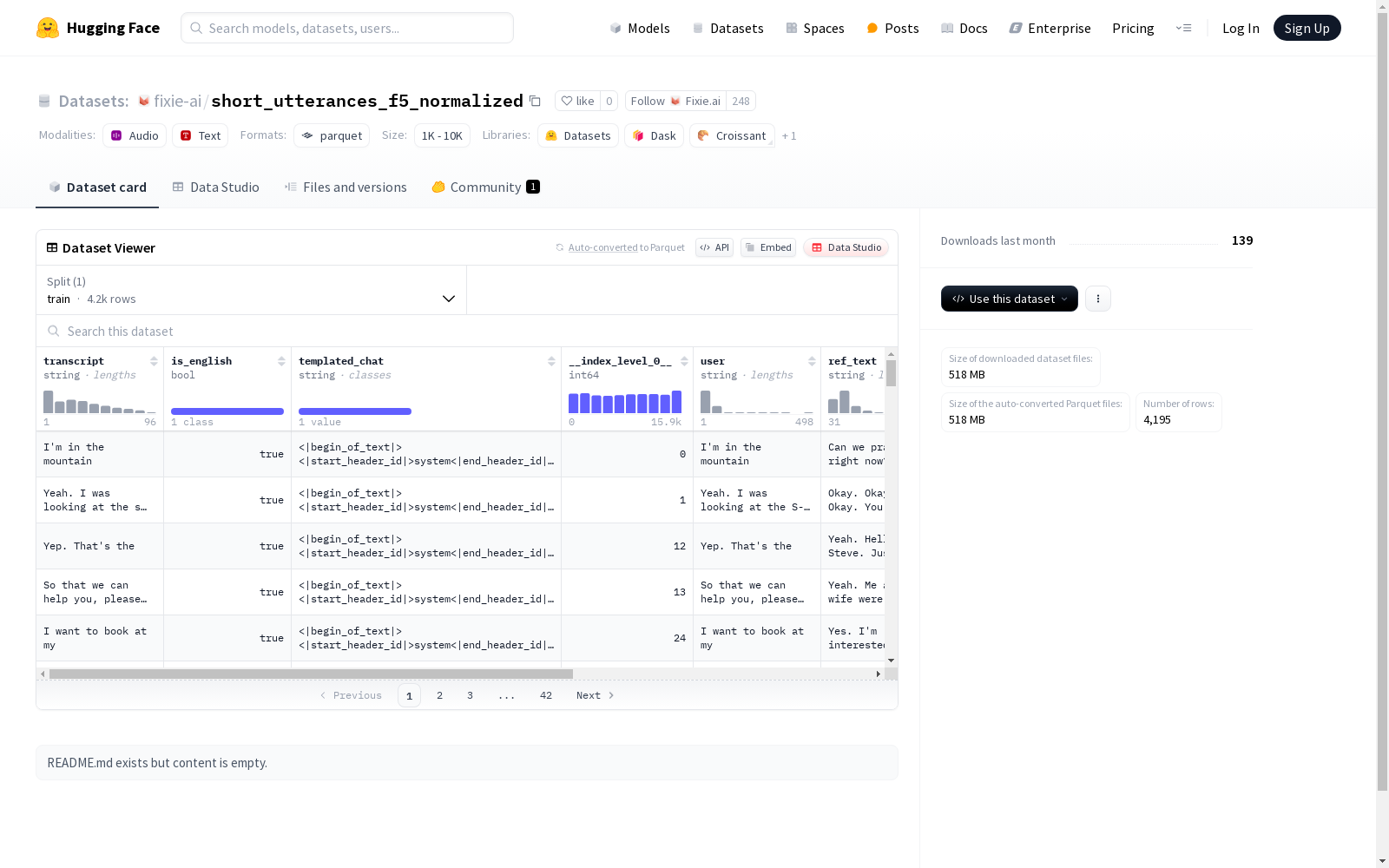Focus the top search models field
Image resolution: width=1389 pixels, height=868 pixels.
[347, 28]
